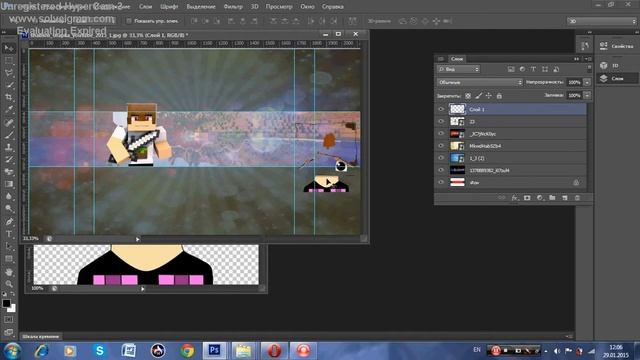Lock image pixels brush icon
This screenshot has height=360, width=640.
coord(478,96)
